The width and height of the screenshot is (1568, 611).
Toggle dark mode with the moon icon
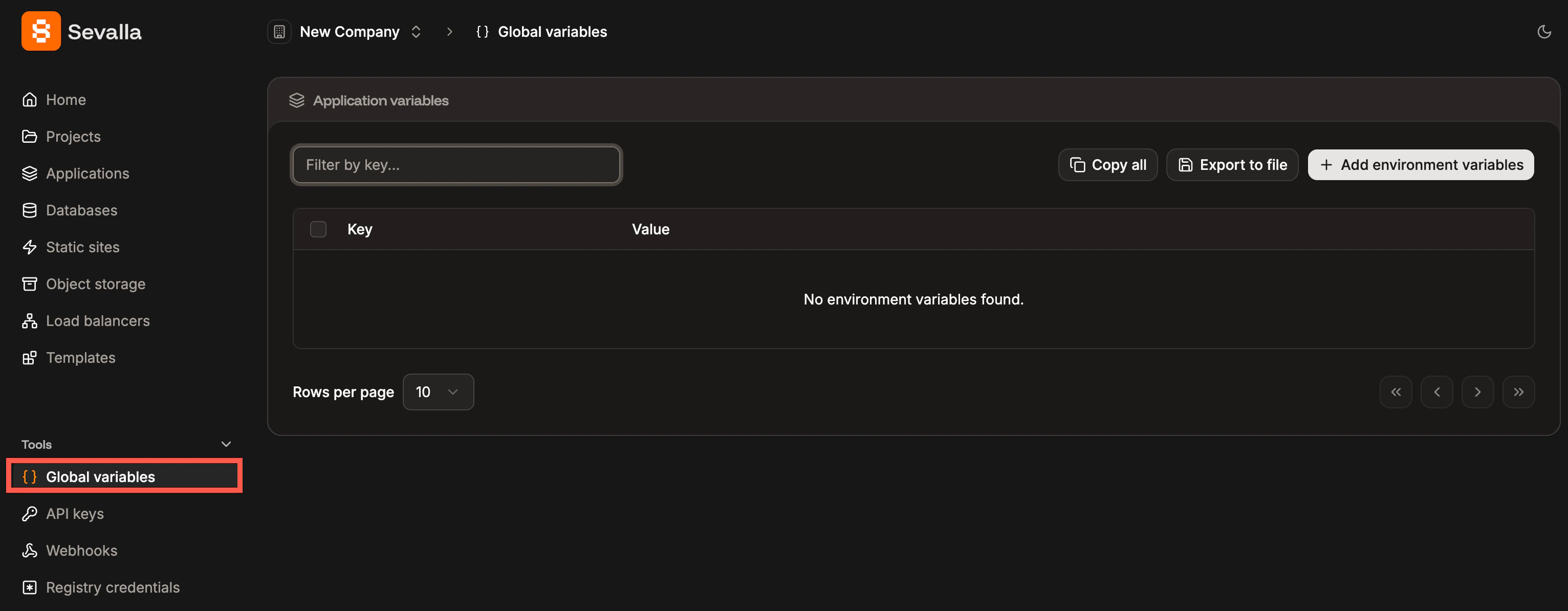[1544, 31]
